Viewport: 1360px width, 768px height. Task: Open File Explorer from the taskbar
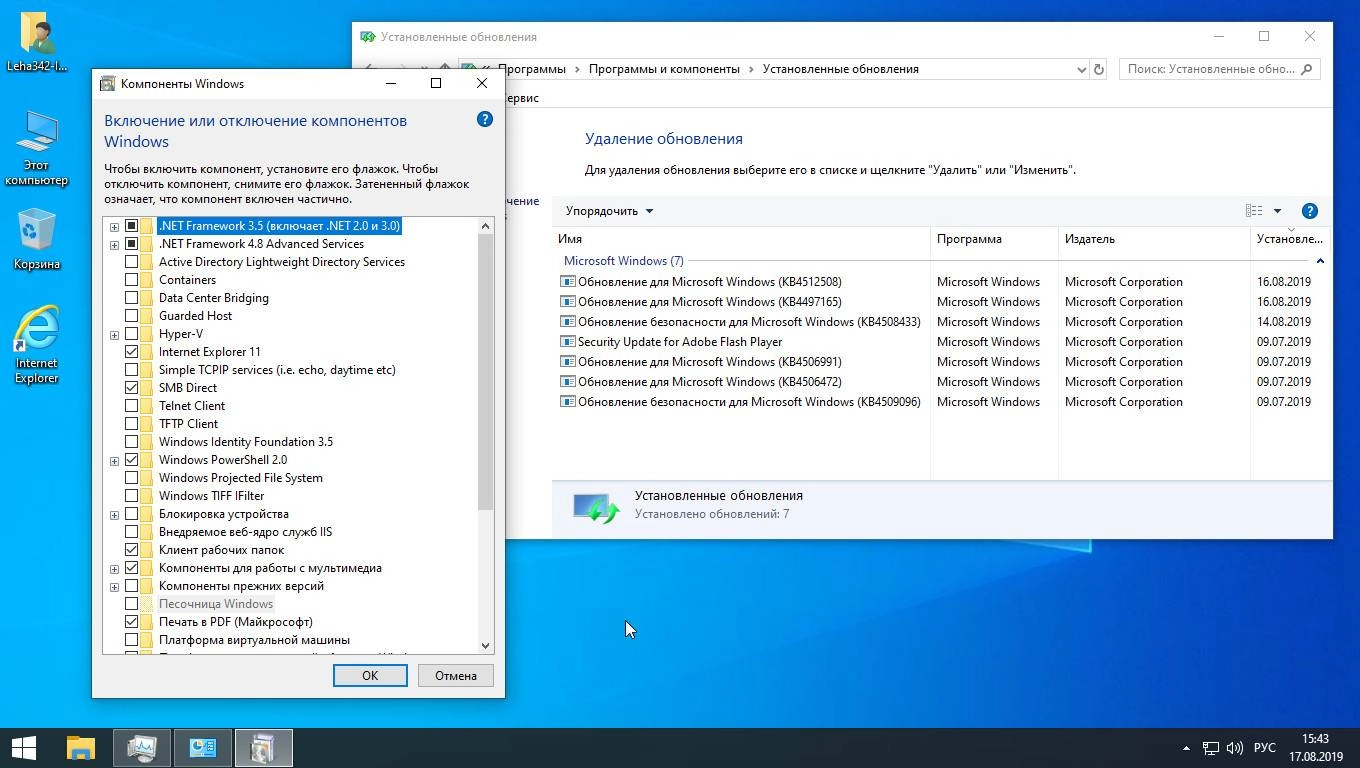click(81, 747)
